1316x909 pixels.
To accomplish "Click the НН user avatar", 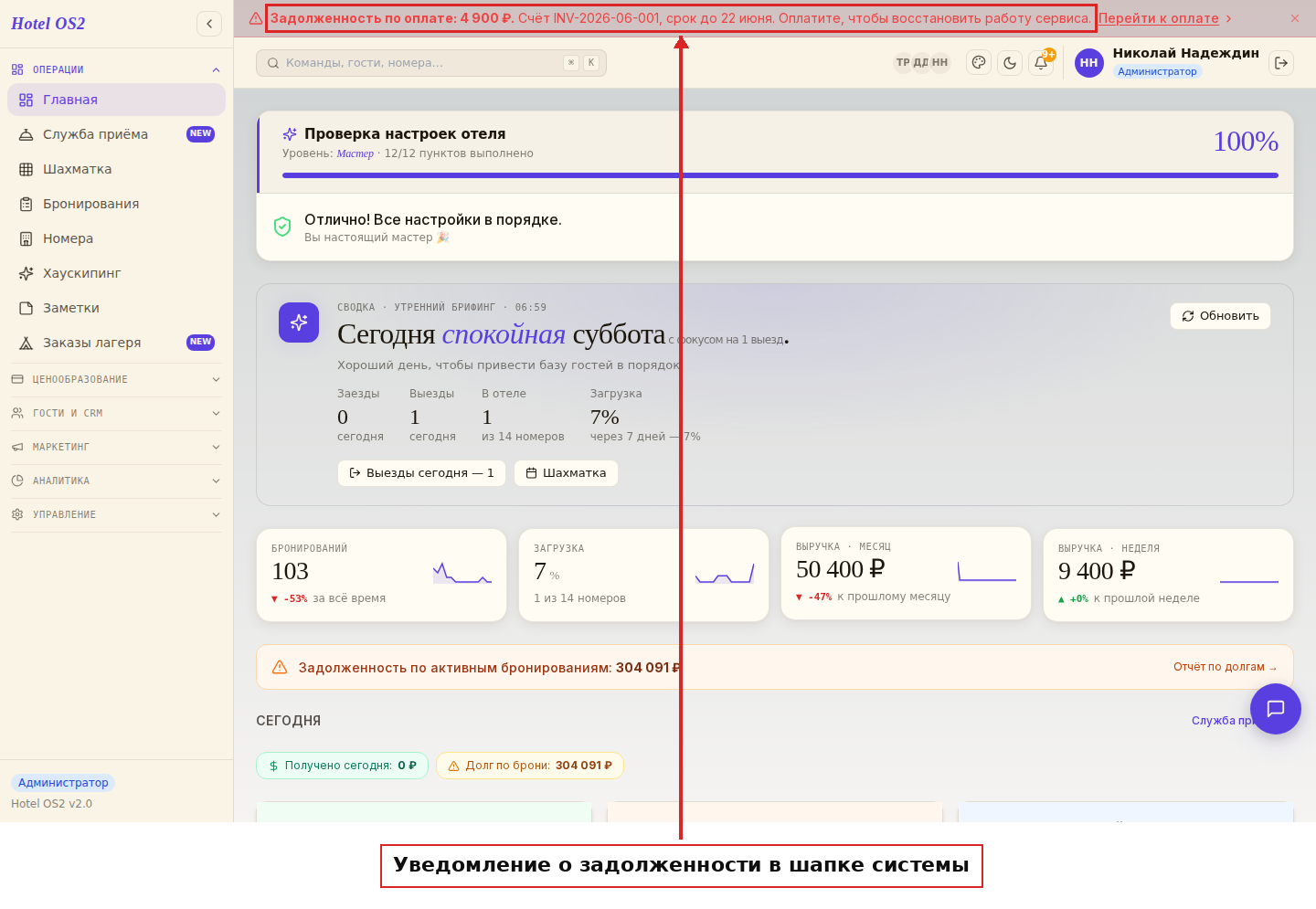I will [1089, 63].
